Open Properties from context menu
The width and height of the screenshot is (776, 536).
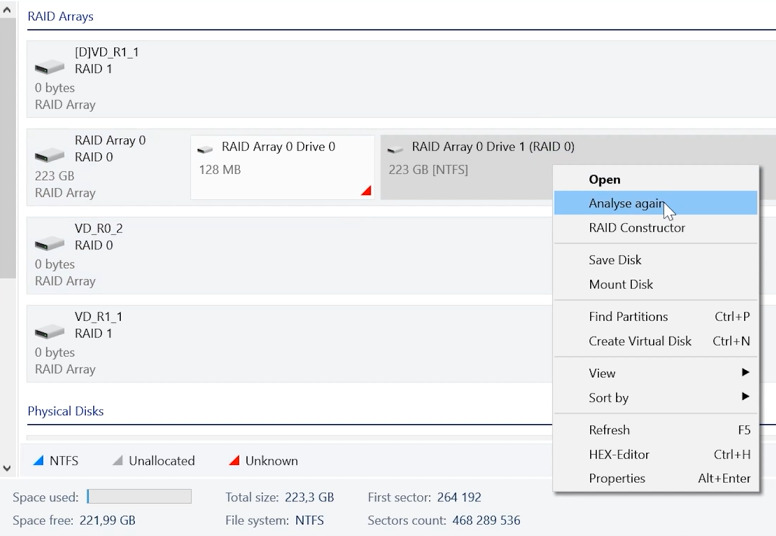(x=656, y=478)
